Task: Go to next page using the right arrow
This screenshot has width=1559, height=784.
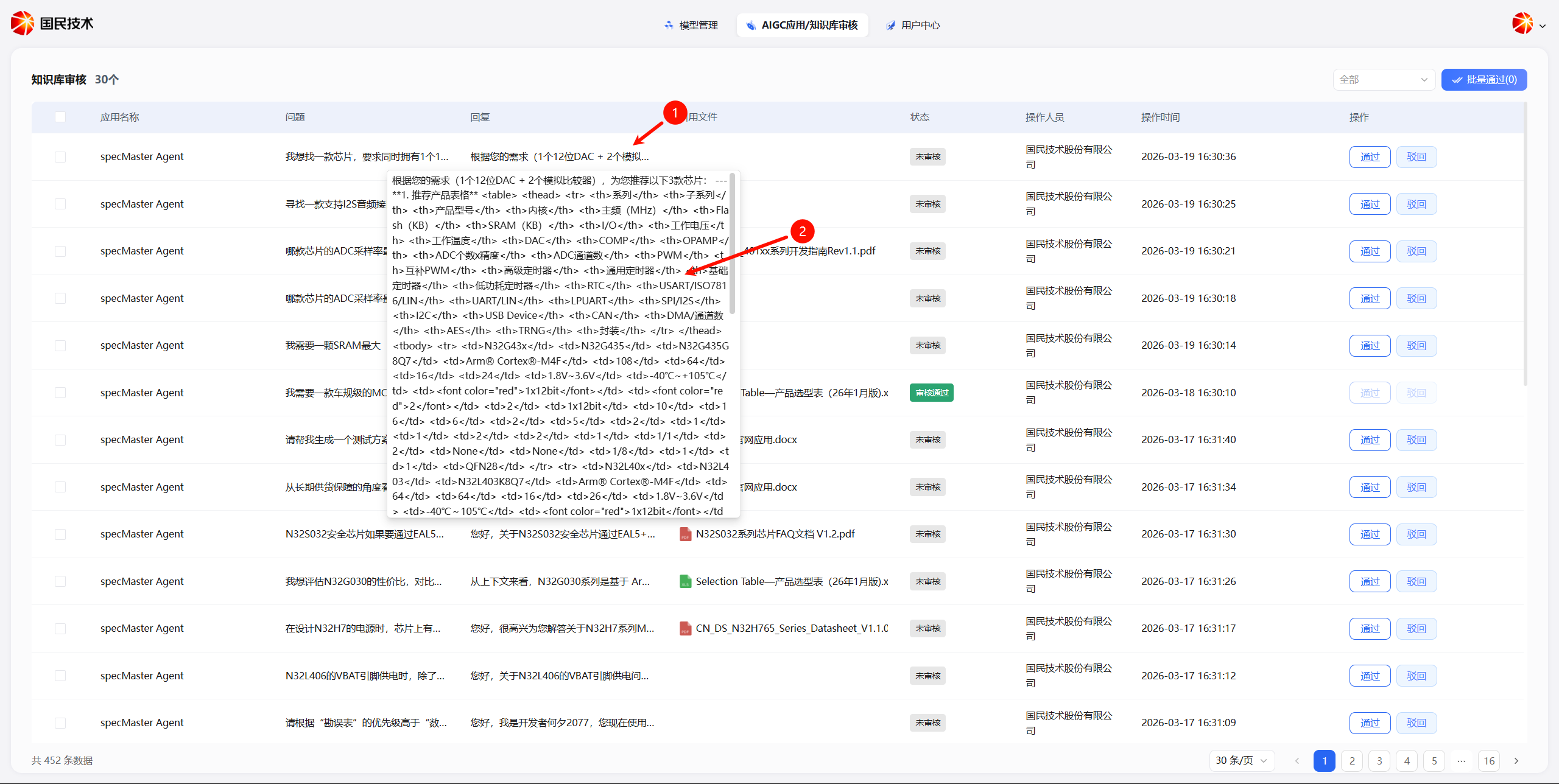Action: click(x=1516, y=760)
